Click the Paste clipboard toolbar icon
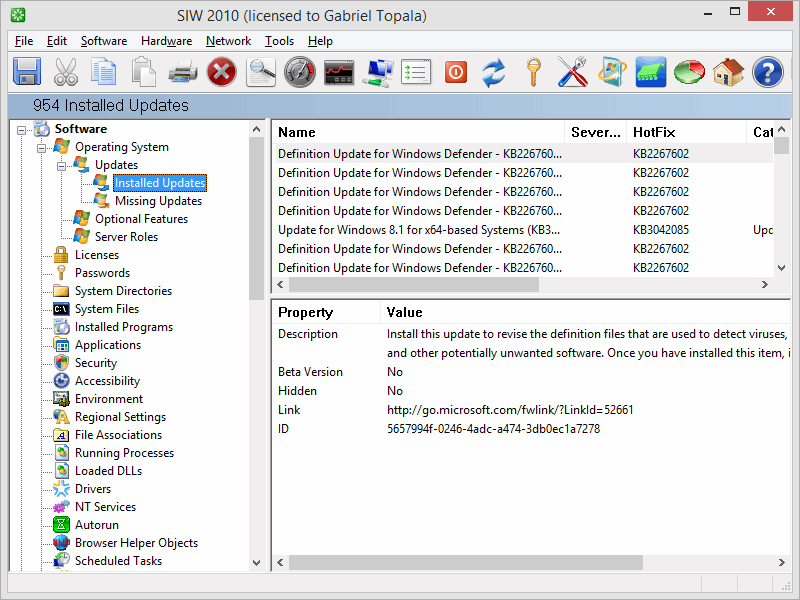Viewport: 800px width, 600px height. [x=143, y=71]
